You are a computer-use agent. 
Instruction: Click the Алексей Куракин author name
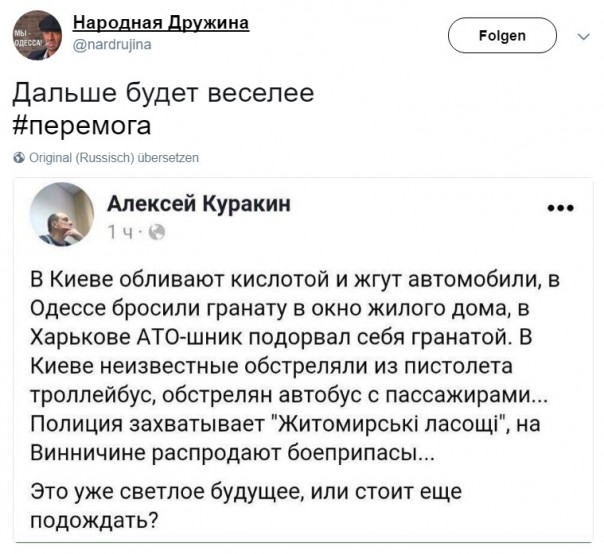coord(199,203)
